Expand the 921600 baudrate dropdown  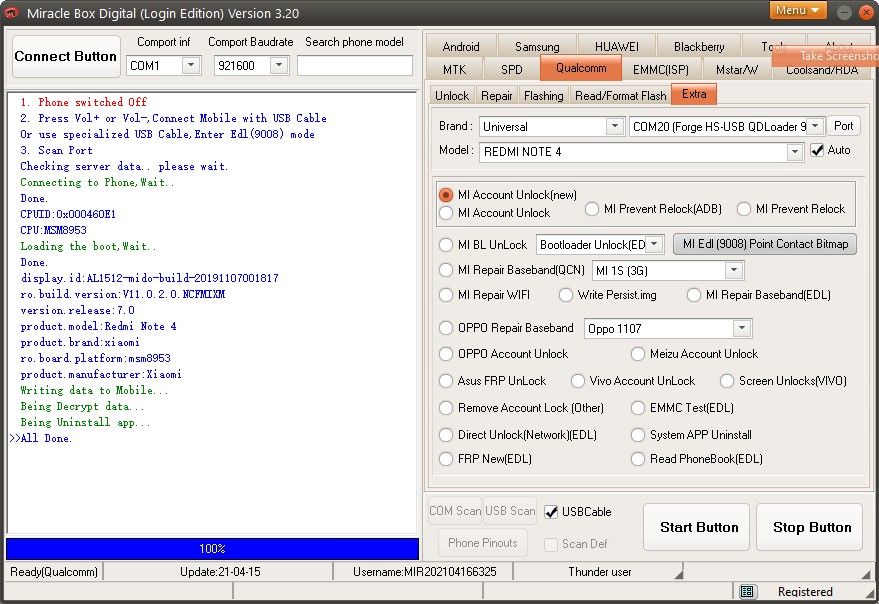(x=279, y=66)
